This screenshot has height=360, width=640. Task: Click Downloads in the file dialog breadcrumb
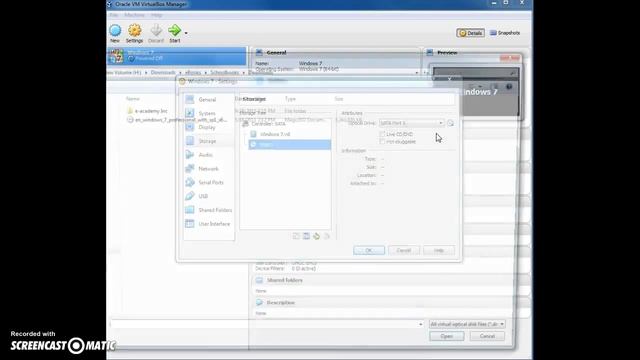point(163,72)
